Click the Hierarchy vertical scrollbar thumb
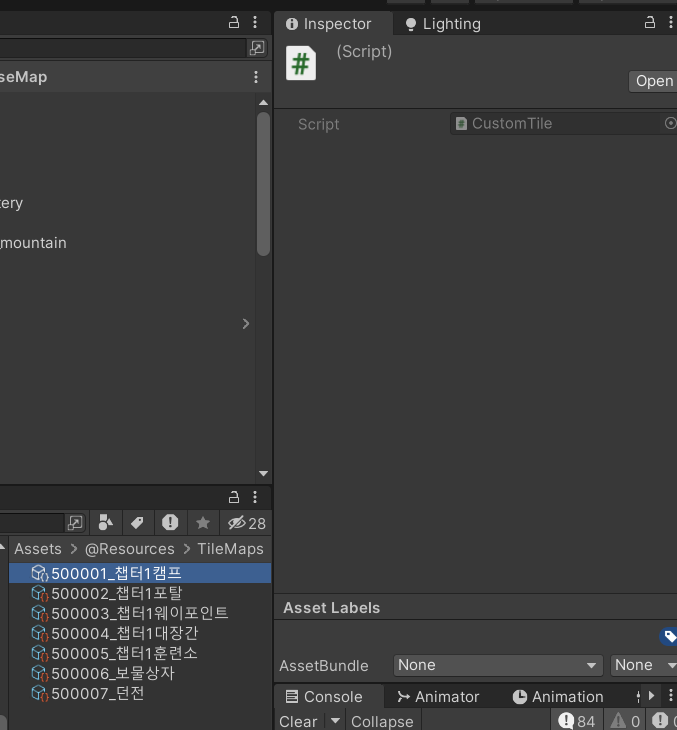Viewport: 677px width, 730px height. (x=263, y=184)
